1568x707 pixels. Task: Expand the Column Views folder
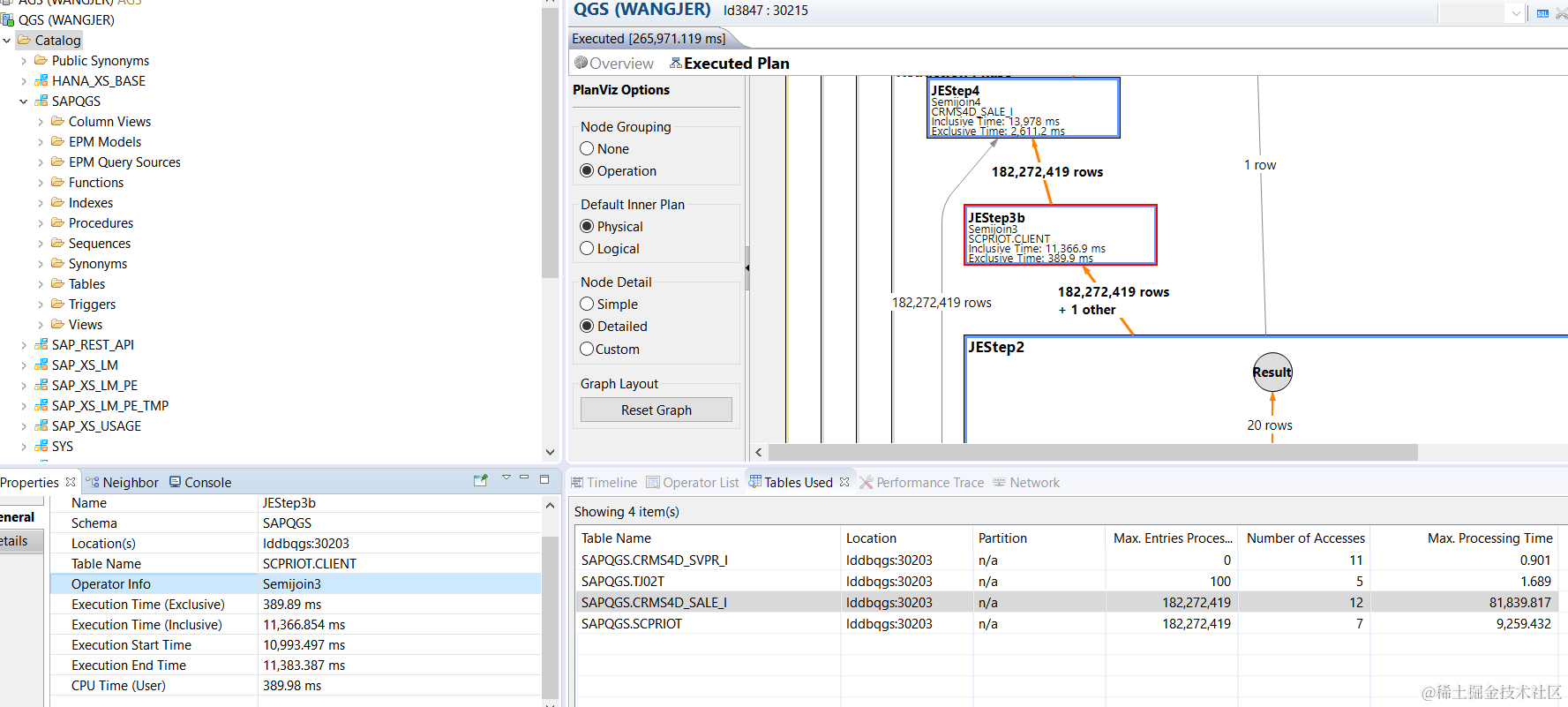pos(41,122)
